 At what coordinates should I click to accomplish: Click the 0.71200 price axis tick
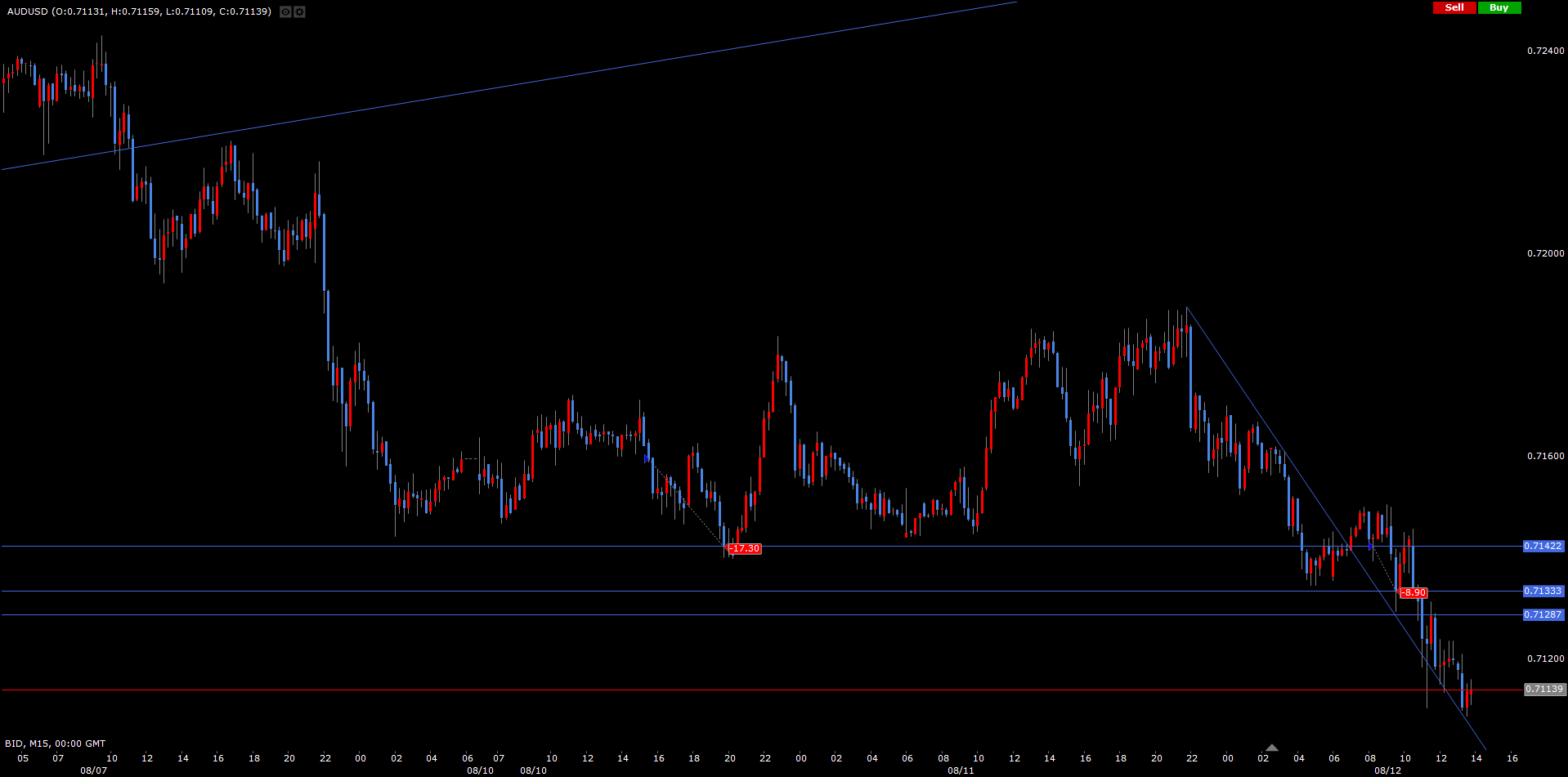[1545, 659]
